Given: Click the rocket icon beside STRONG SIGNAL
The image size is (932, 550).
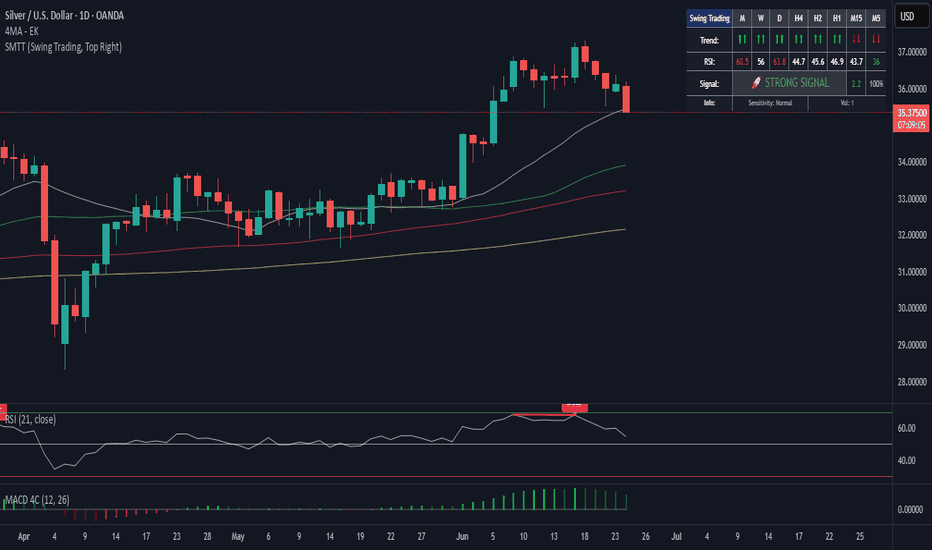Looking at the screenshot, I should (x=755, y=83).
